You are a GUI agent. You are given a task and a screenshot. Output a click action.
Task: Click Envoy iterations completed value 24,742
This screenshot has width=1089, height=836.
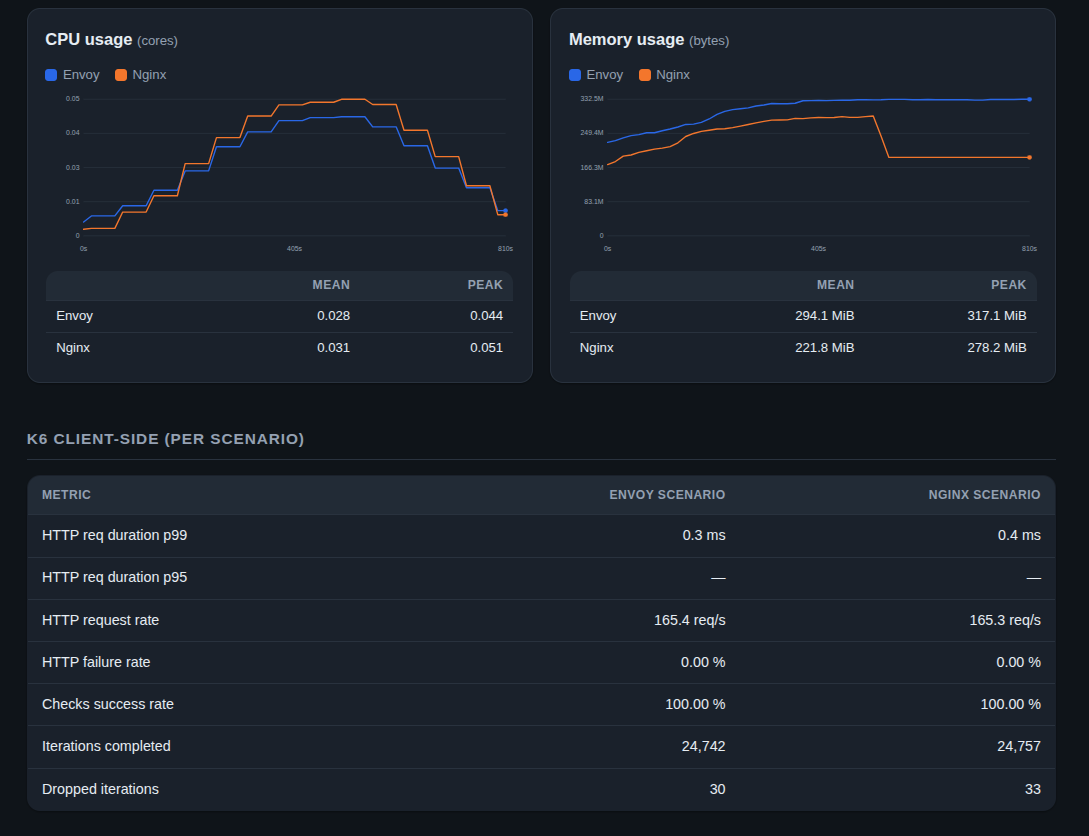pyautogui.click(x=704, y=746)
